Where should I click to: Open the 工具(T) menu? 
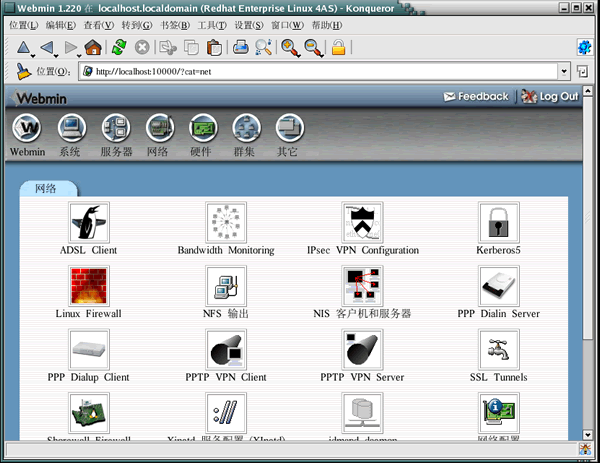pos(212,25)
